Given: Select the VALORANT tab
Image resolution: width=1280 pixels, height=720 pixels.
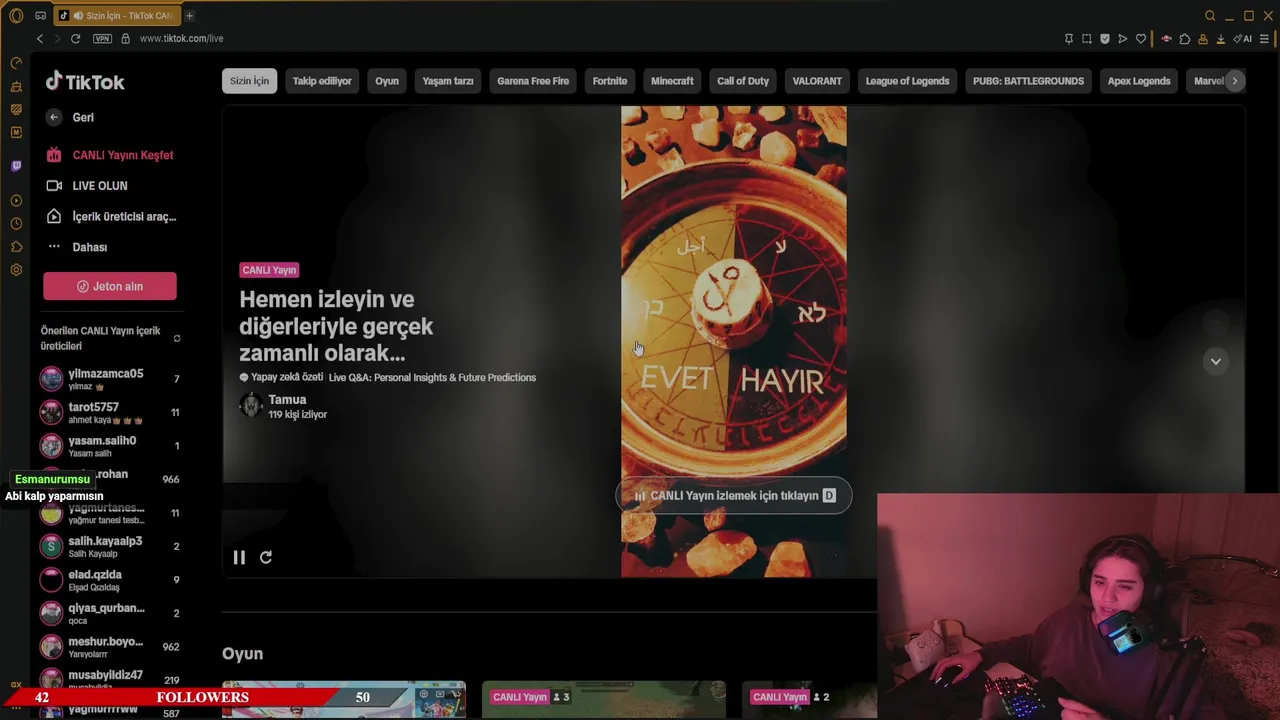Looking at the screenshot, I should click(x=817, y=81).
